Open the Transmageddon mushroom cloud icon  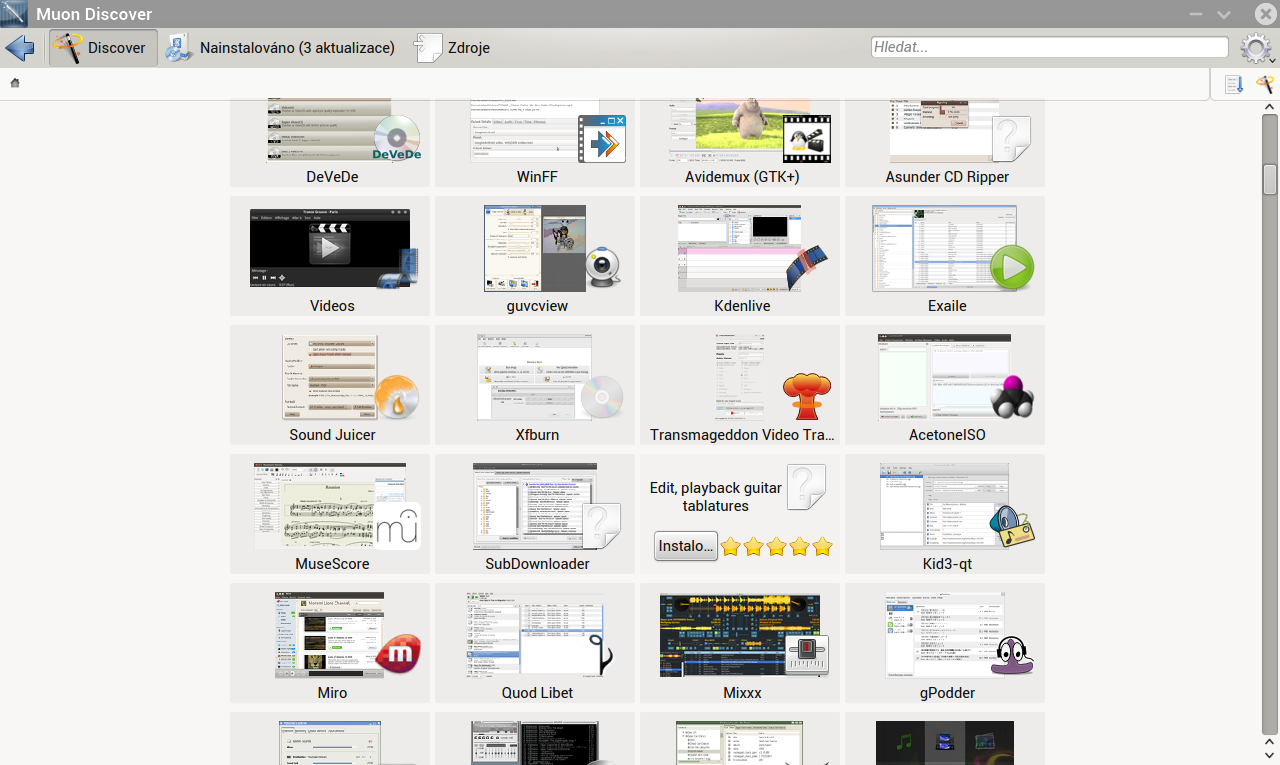[x=807, y=397]
